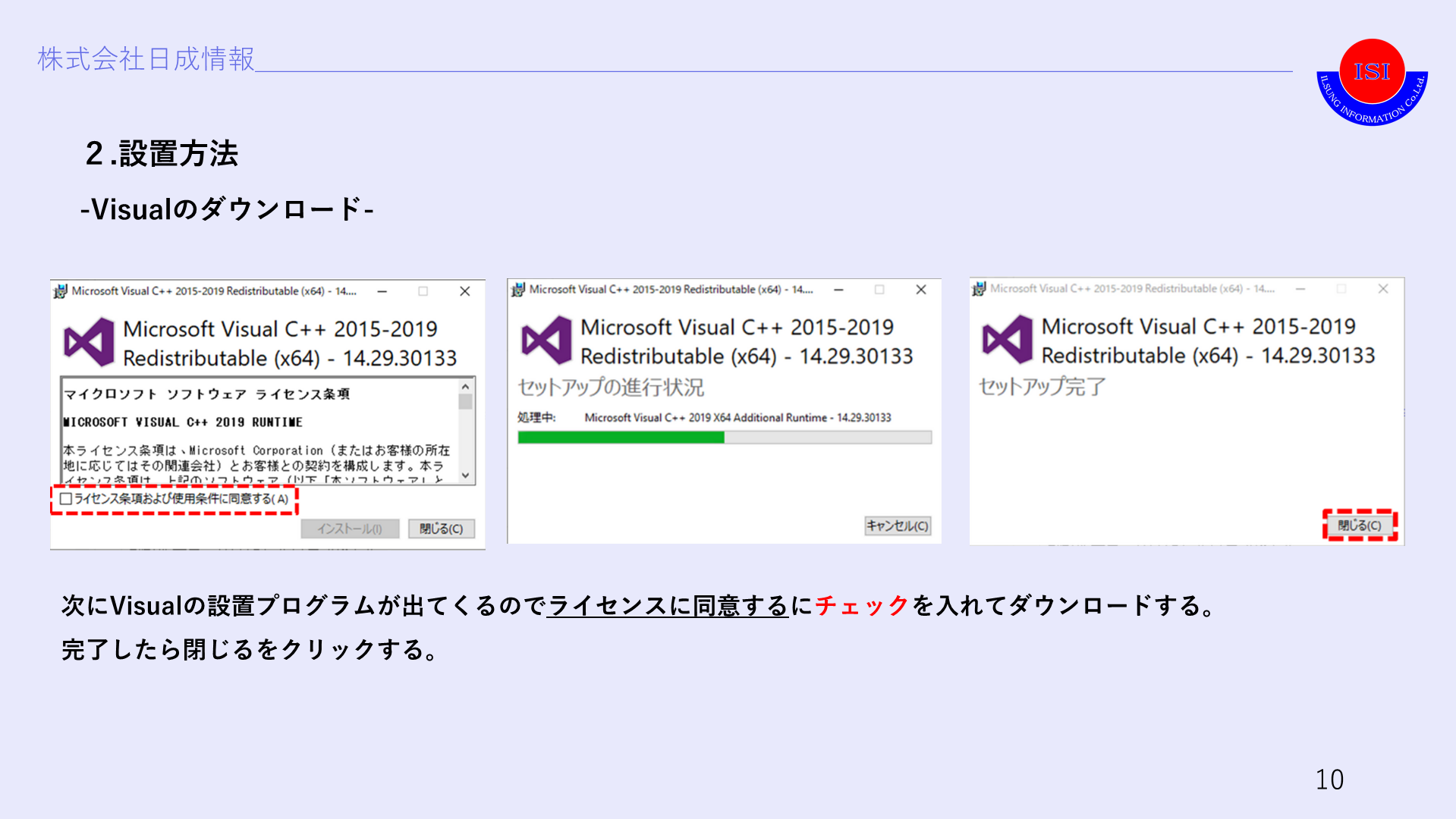Click the red word チェック

click(x=861, y=605)
